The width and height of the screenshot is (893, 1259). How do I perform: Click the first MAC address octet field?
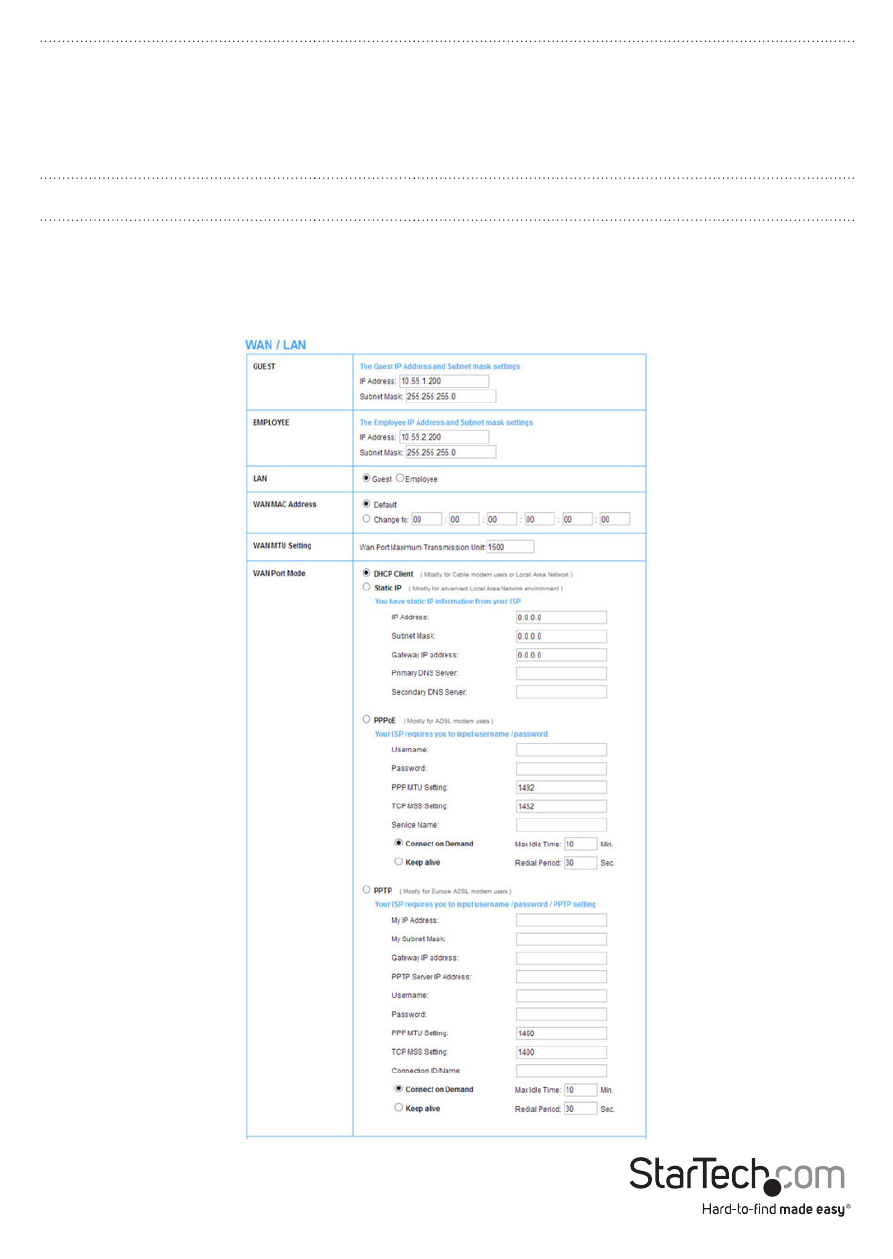(426, 519)
